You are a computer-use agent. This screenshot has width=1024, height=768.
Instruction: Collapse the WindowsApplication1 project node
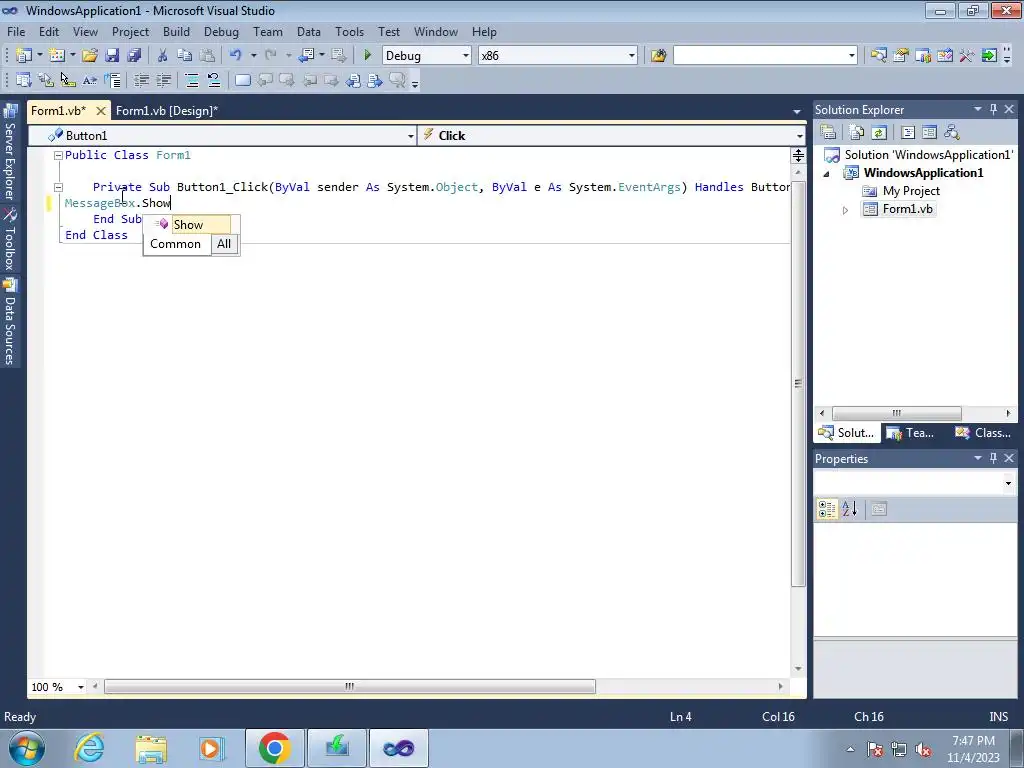coord(827,174)
